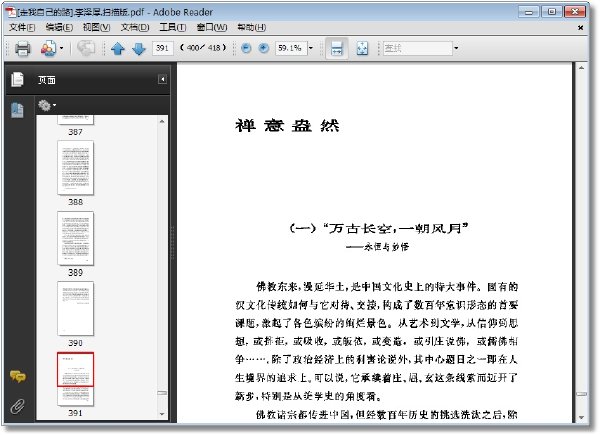The width and height of the screenshot is (600, 436).
Task: Maximize the Adobe Reader window
Action: click(551, 12)
